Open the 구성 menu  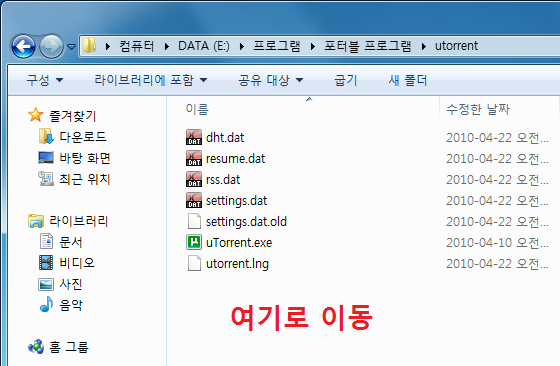click(x=45, y=80)
